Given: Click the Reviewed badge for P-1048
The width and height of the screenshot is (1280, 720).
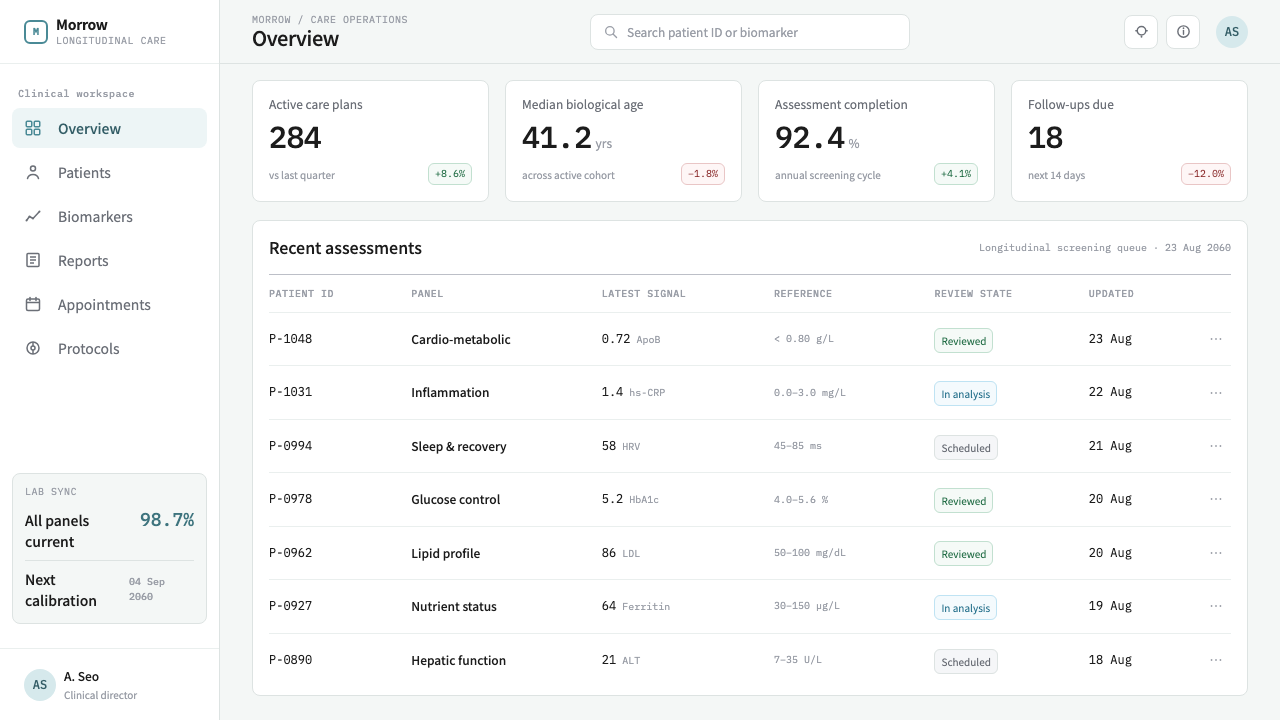Looking at the screenshot, I should 963,341.
